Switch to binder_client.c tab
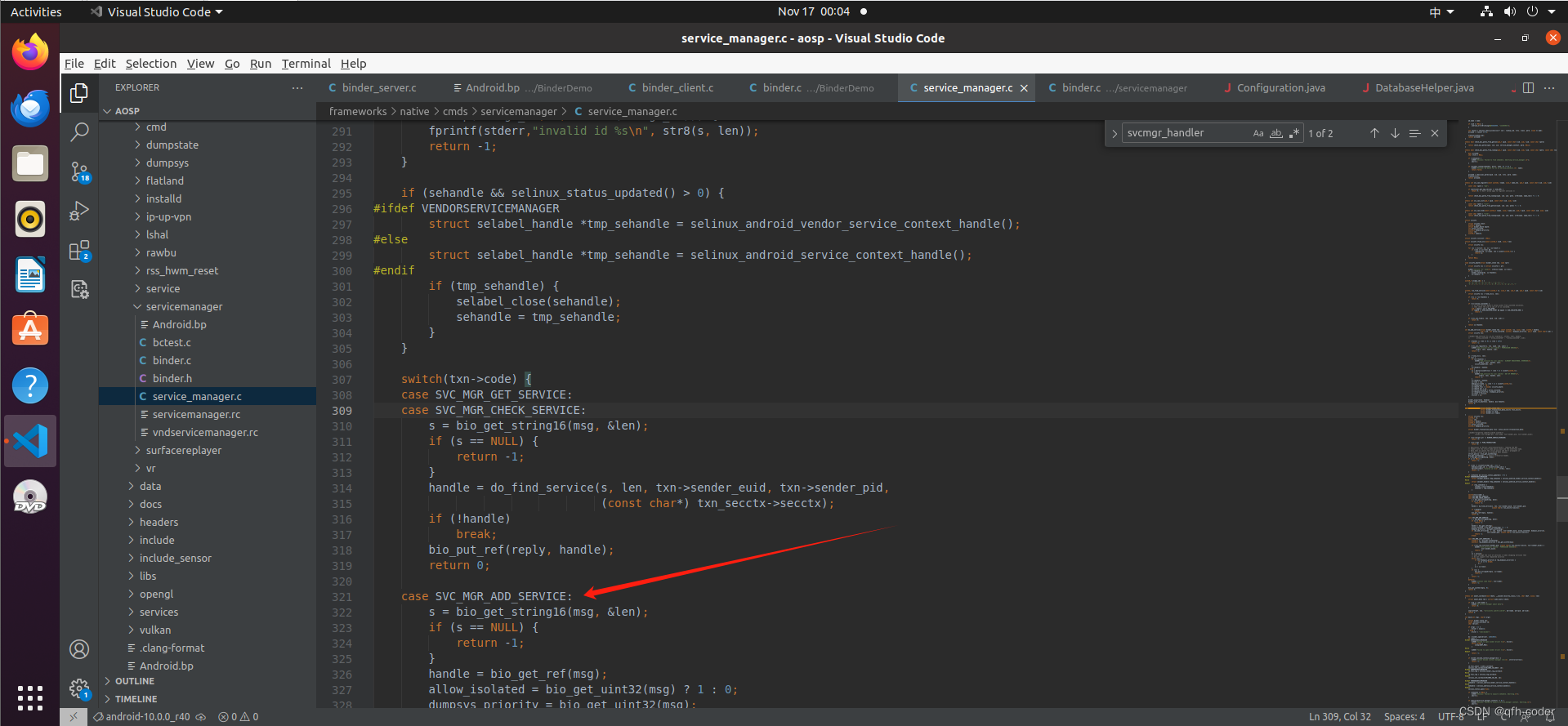This screenshot has width=1568, height=726. coord(677,88)
